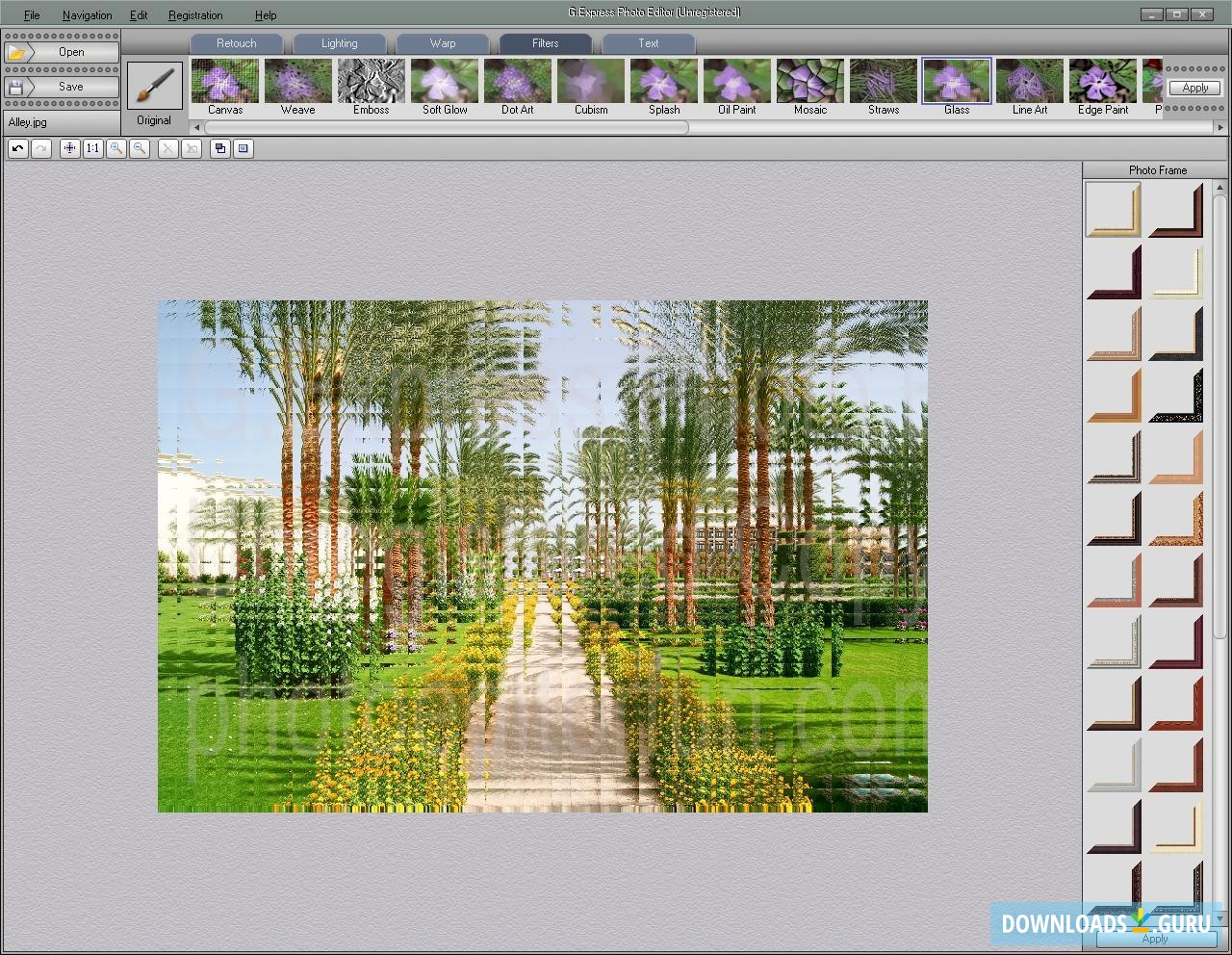Switch to the Warp tab

442,43
